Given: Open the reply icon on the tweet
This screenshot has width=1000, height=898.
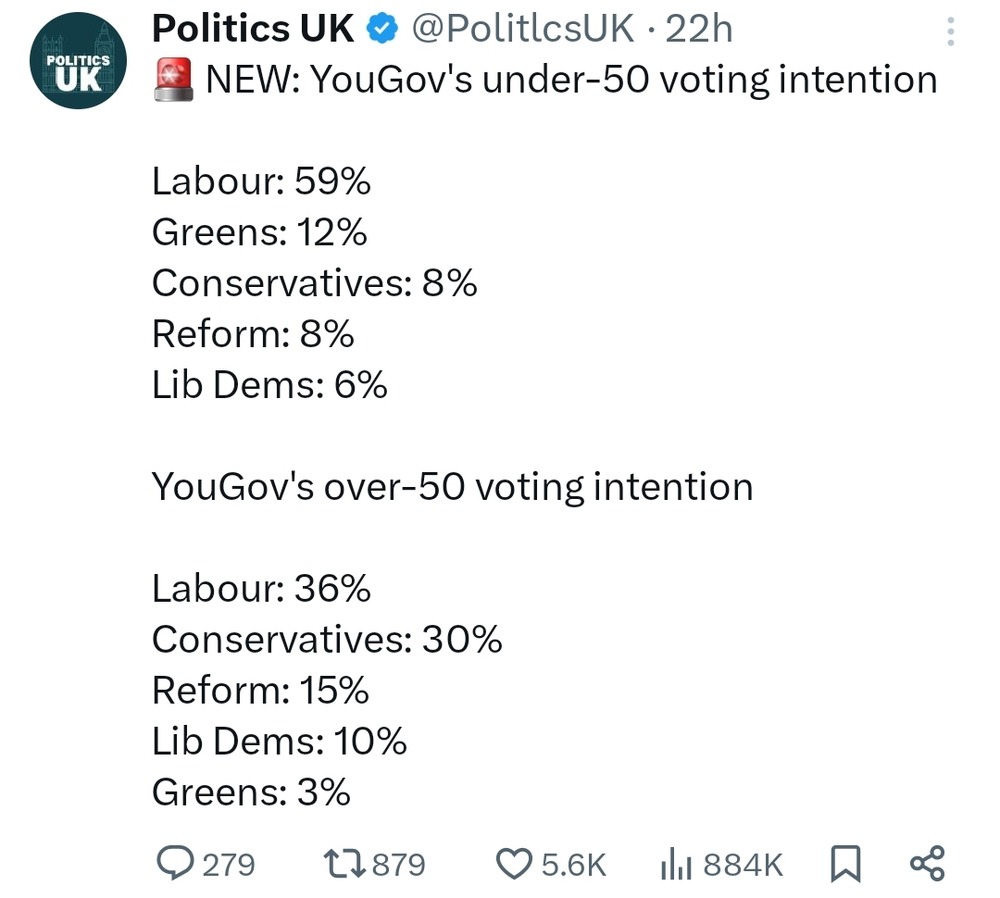Looking at the screenshot, I should click(x=177, y=863).
